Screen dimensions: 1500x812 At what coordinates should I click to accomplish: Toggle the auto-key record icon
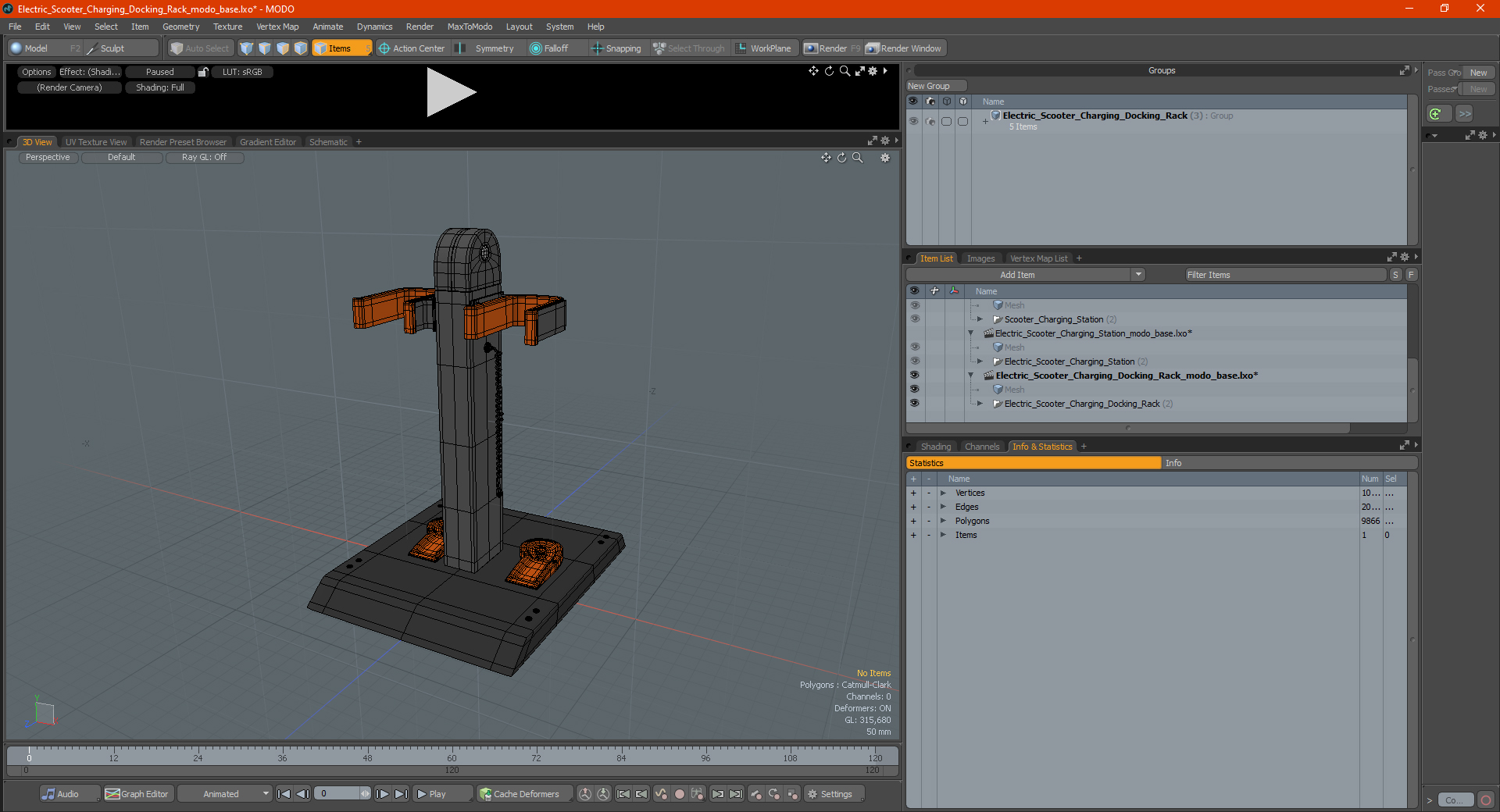pyautogui.click(x=680, y=794)
